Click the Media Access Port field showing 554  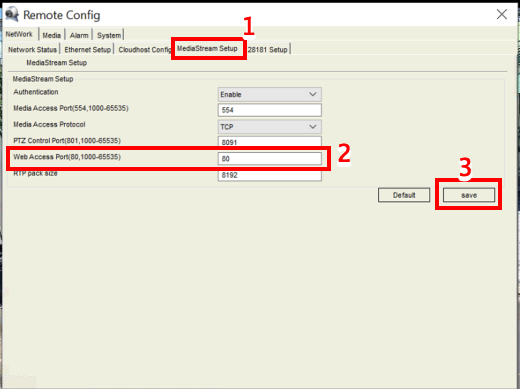click(270, 110)
